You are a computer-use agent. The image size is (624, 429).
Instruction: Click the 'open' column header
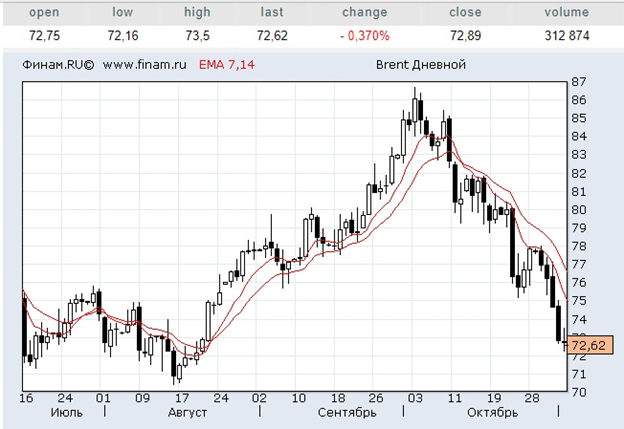point(44,12)
